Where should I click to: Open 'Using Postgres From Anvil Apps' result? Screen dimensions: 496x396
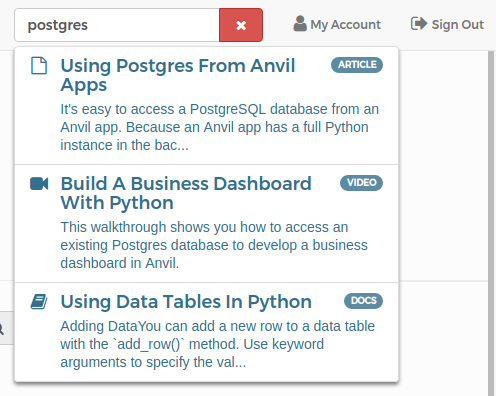[x=178, y=75]
